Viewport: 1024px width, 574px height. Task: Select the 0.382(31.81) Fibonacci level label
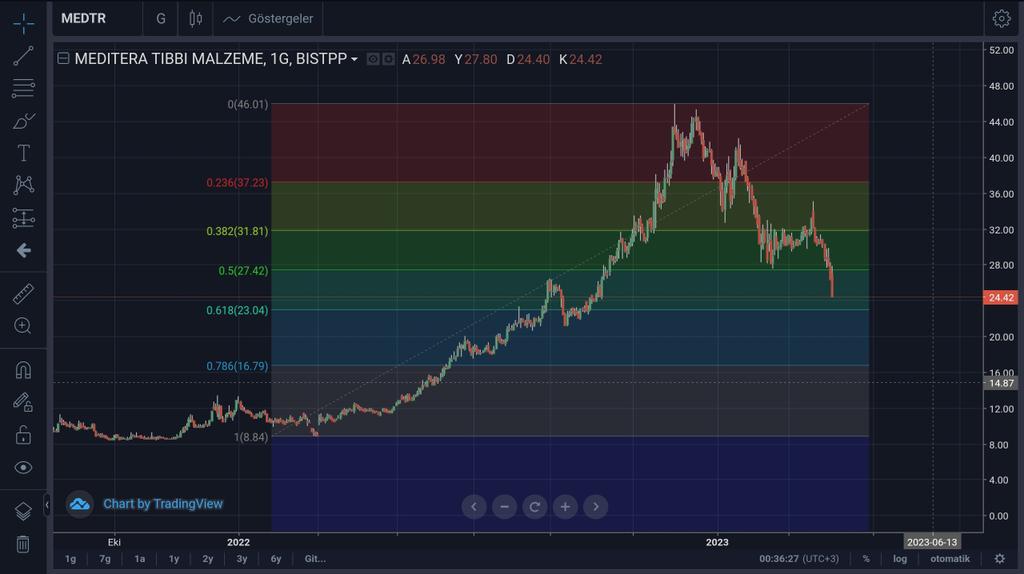[237, 231]
